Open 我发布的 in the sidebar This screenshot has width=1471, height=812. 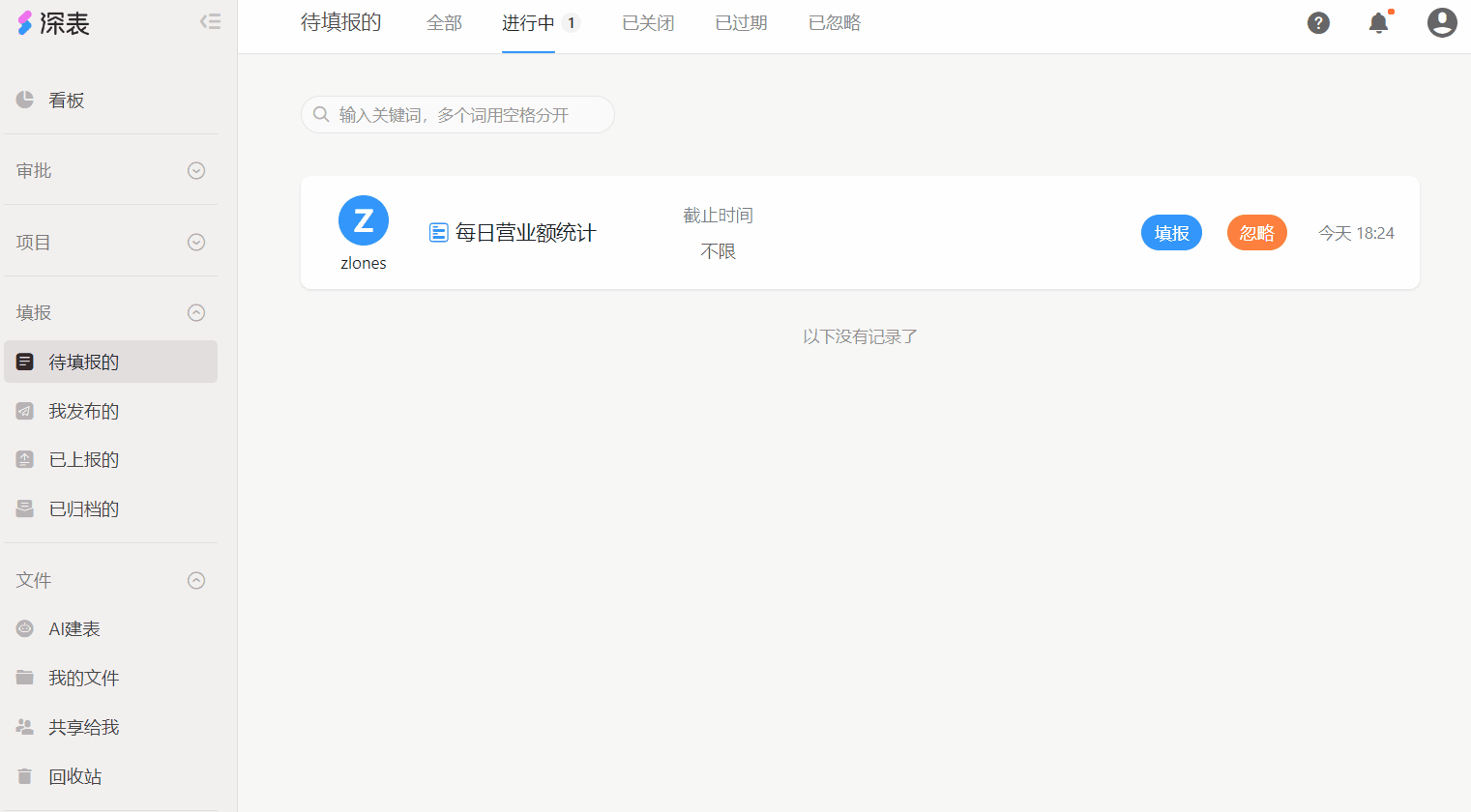pyautogui.click(x=83, y=411)
